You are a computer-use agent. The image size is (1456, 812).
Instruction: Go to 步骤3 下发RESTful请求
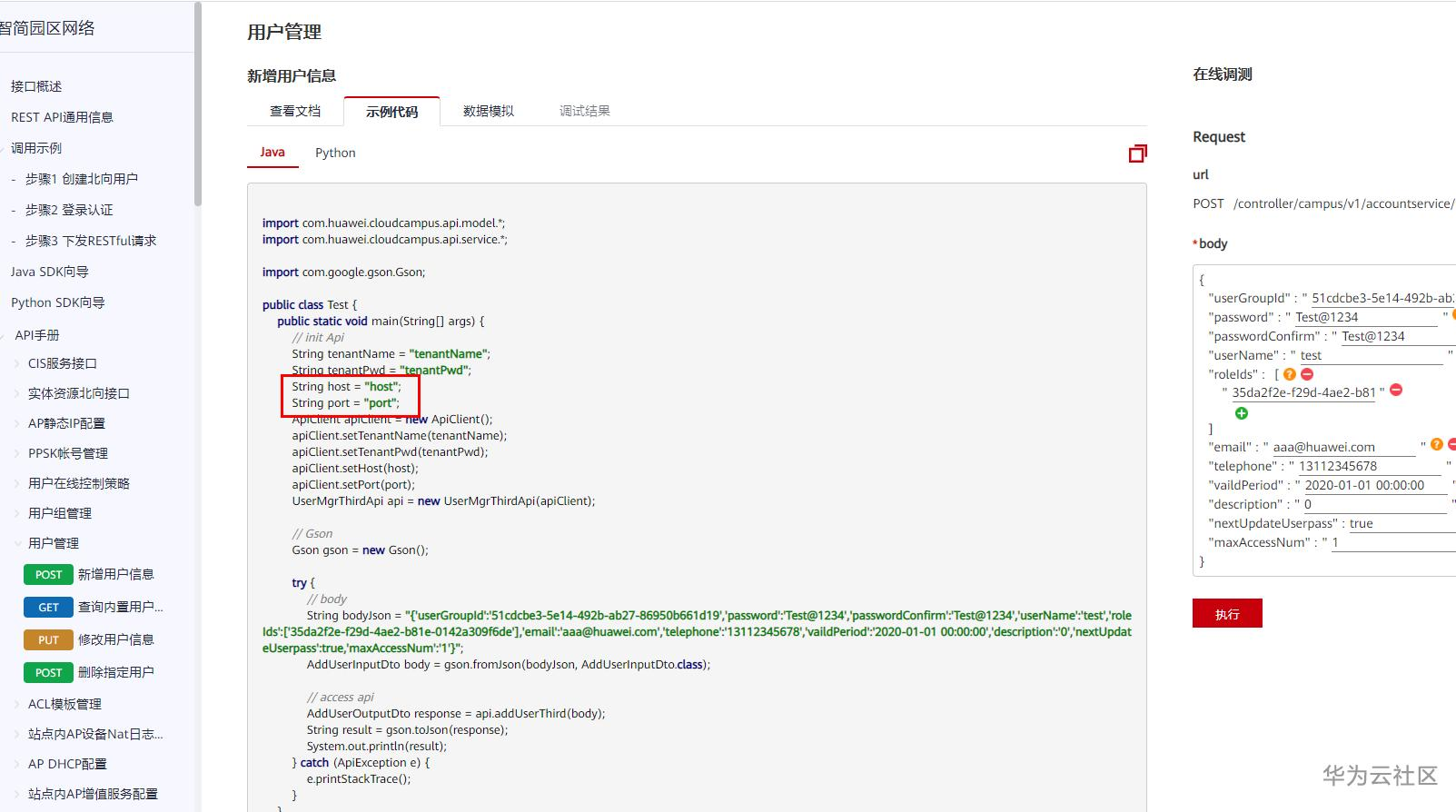[91, 241]
